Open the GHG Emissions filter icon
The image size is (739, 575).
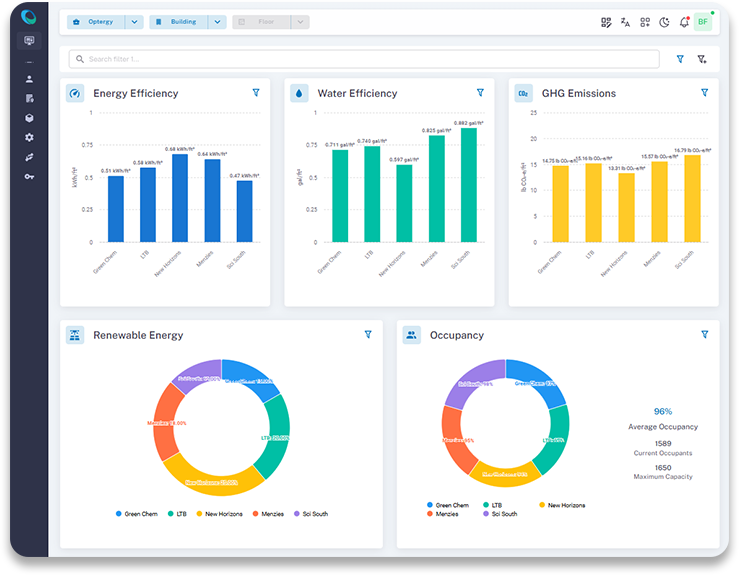(x=704, y=93)
